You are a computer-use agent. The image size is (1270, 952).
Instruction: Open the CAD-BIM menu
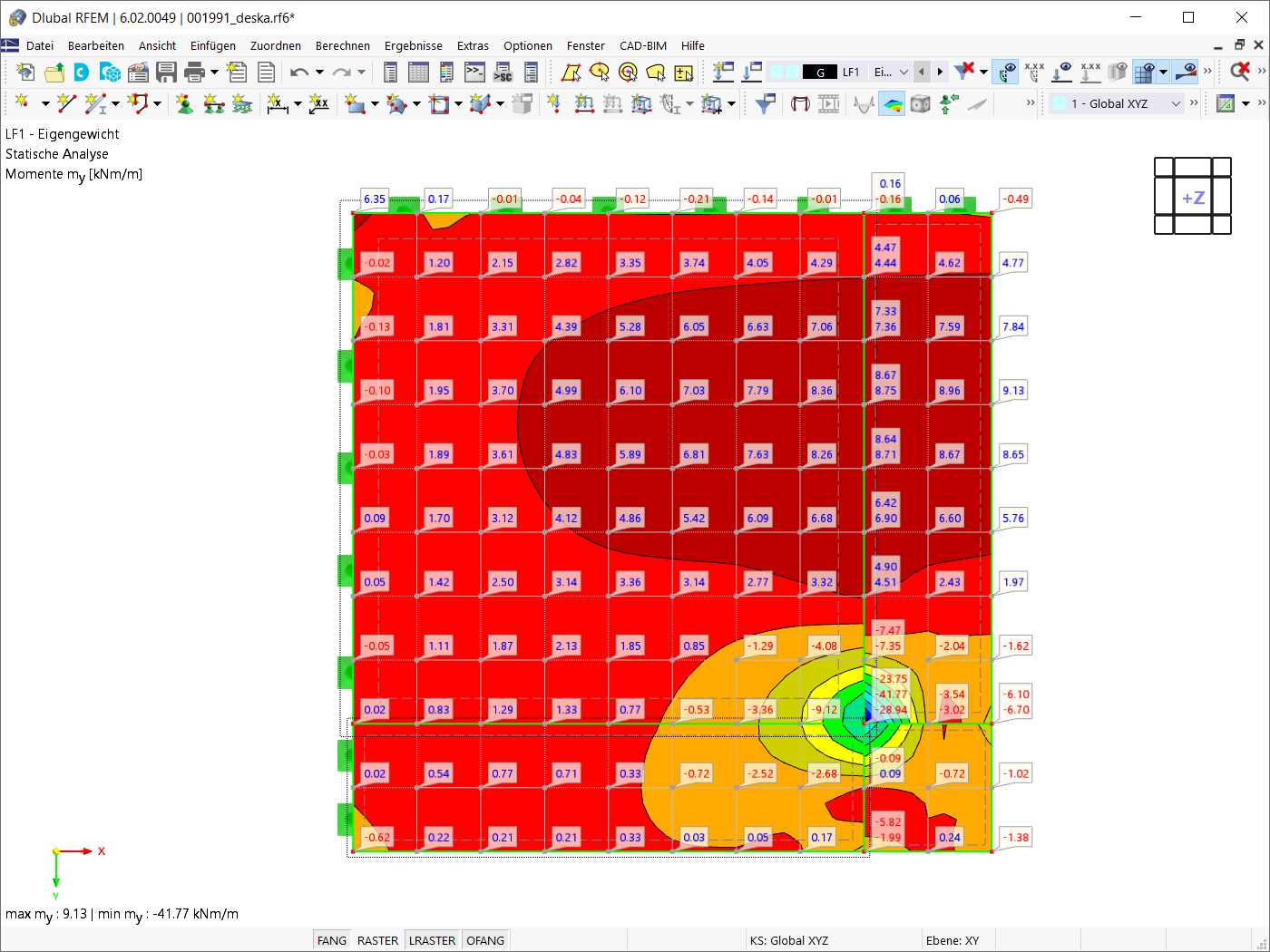pyautogui.click(x=643, y=45)
